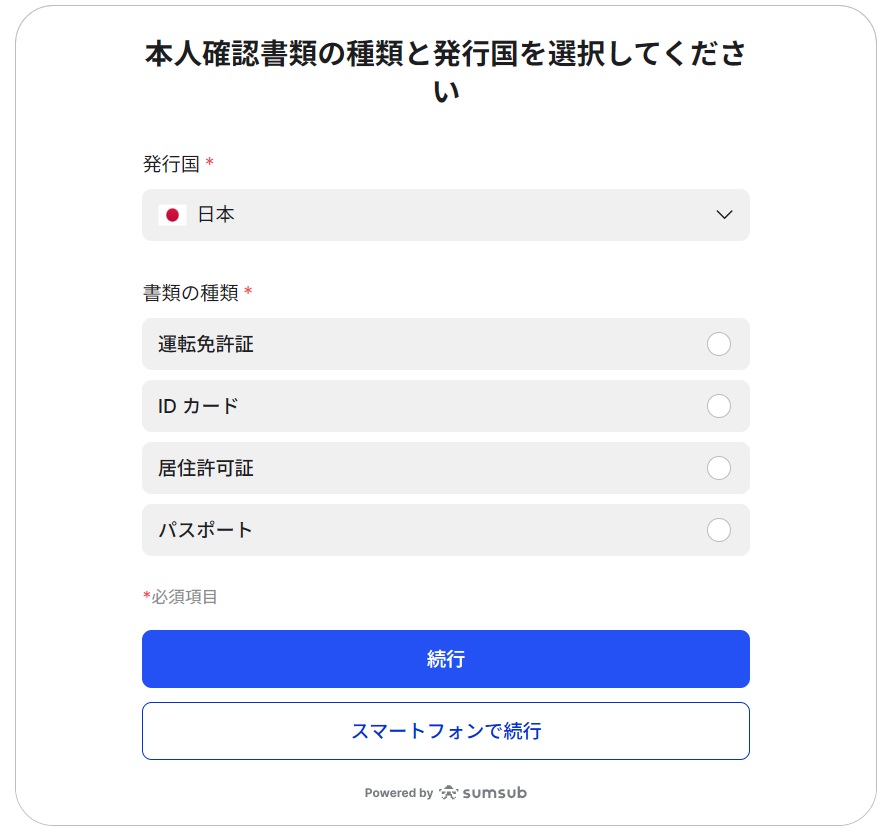Click the パスポート option label text

point(206,531)
